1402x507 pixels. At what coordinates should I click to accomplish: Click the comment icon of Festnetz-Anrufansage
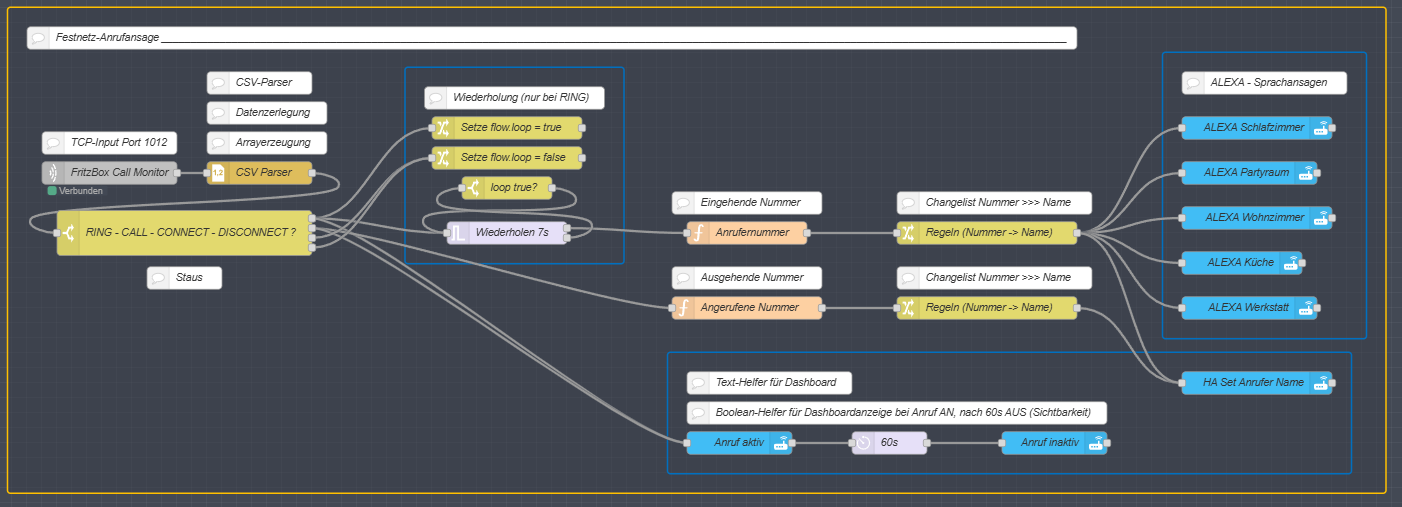(38, 38)
